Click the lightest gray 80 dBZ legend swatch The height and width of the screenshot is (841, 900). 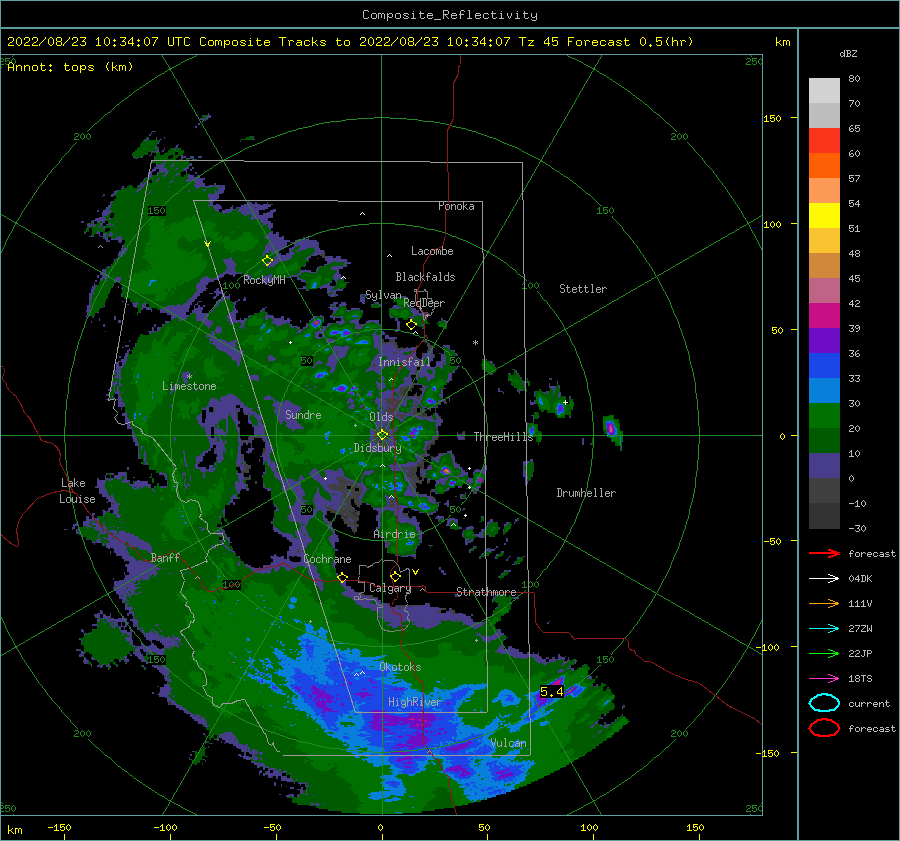coord(824,90)
